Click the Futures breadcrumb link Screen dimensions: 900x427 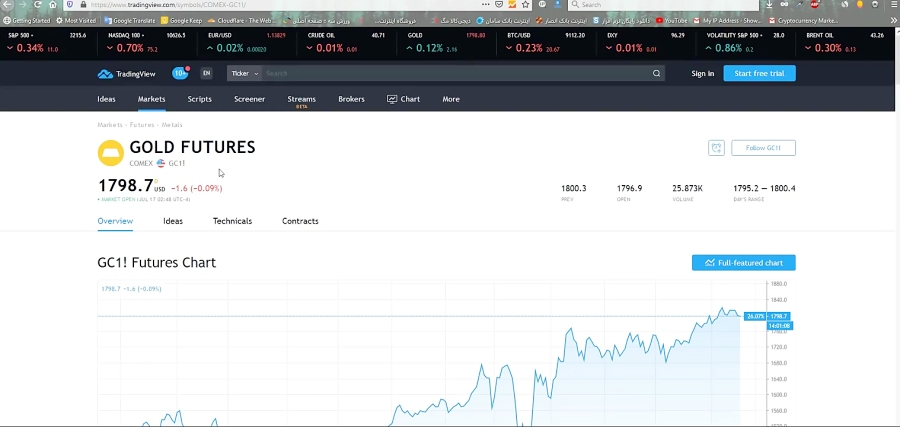pos(142,125)
